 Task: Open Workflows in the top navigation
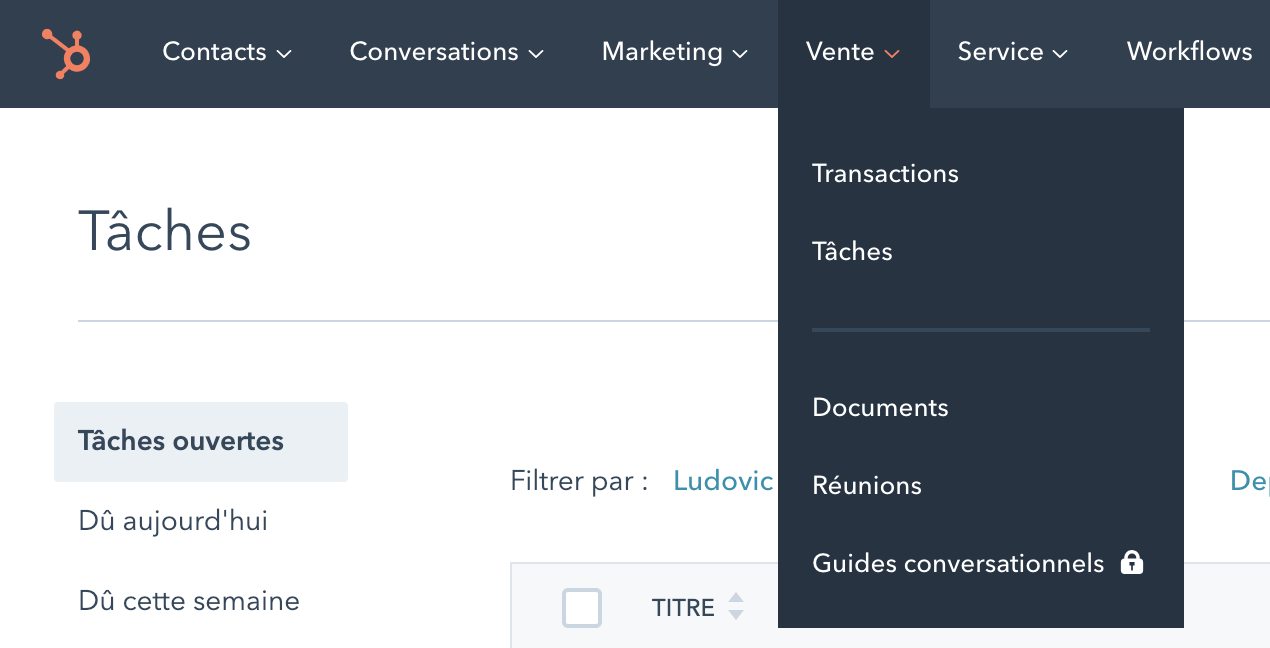pos(1189,52)
